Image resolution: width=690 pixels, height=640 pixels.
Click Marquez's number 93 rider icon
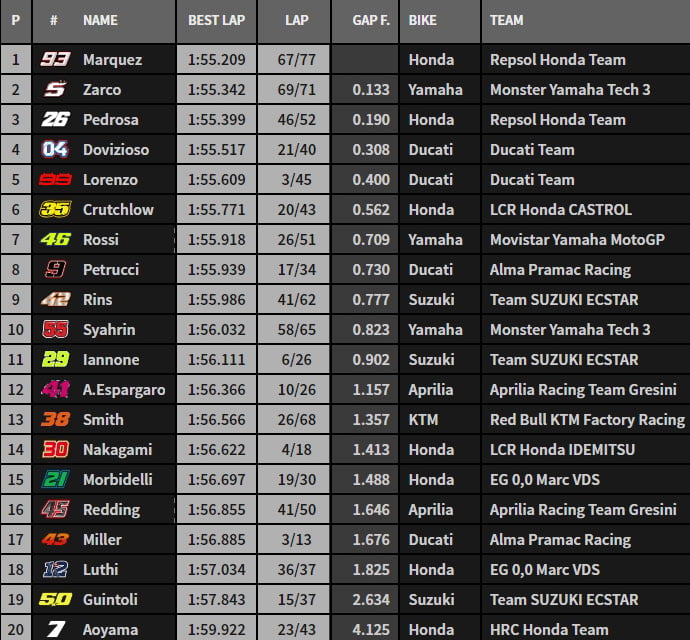click(x=54, y=60)
